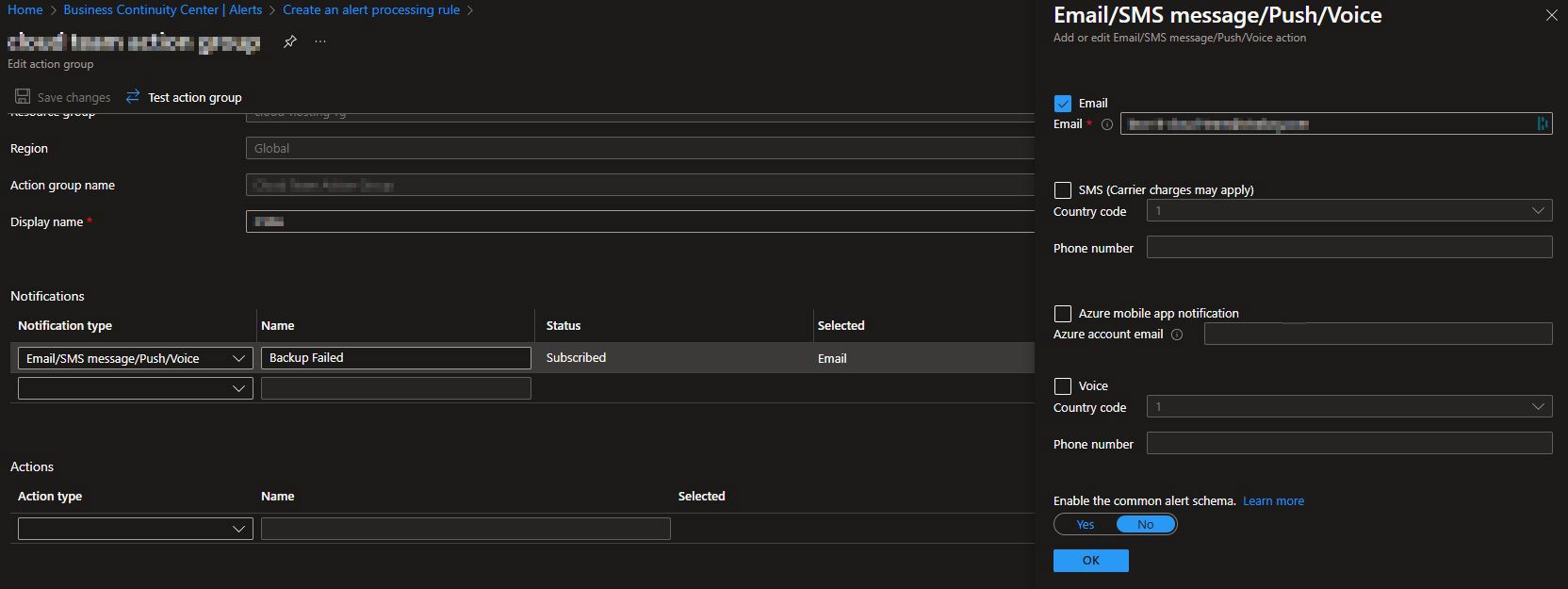Click the empty notification name field

[x=396, y=388]
